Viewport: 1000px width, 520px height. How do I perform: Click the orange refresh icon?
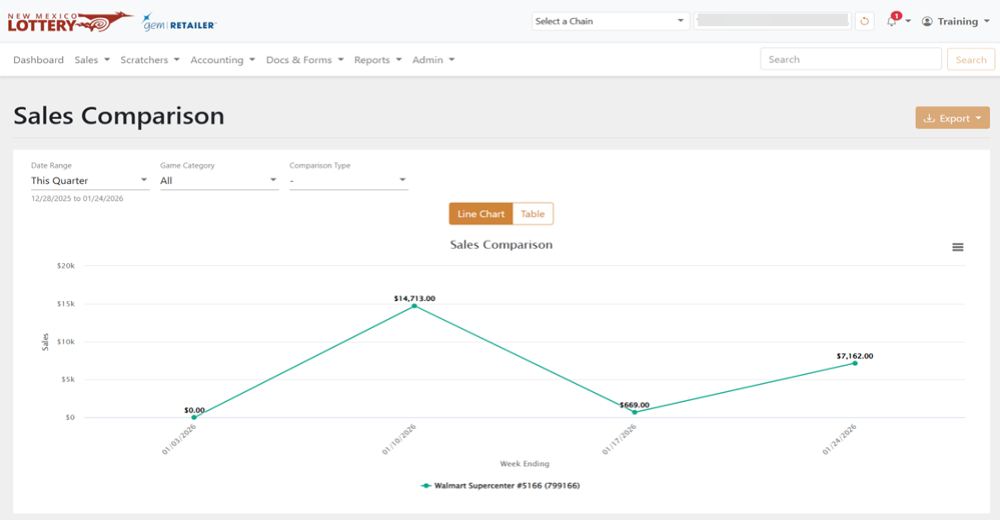864,21
